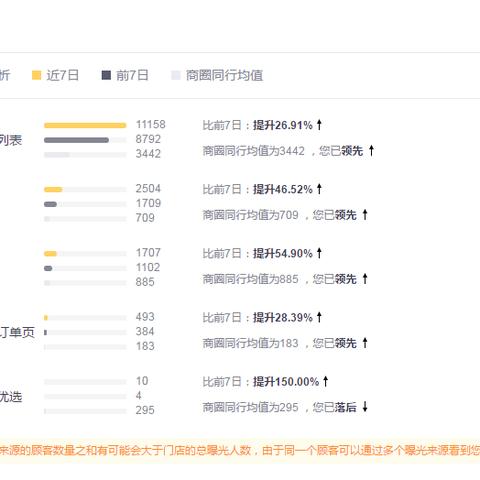Click the dark bar for 8792
Image resolution: width=480 pixels, height=480 pixels.
point(76,140)
